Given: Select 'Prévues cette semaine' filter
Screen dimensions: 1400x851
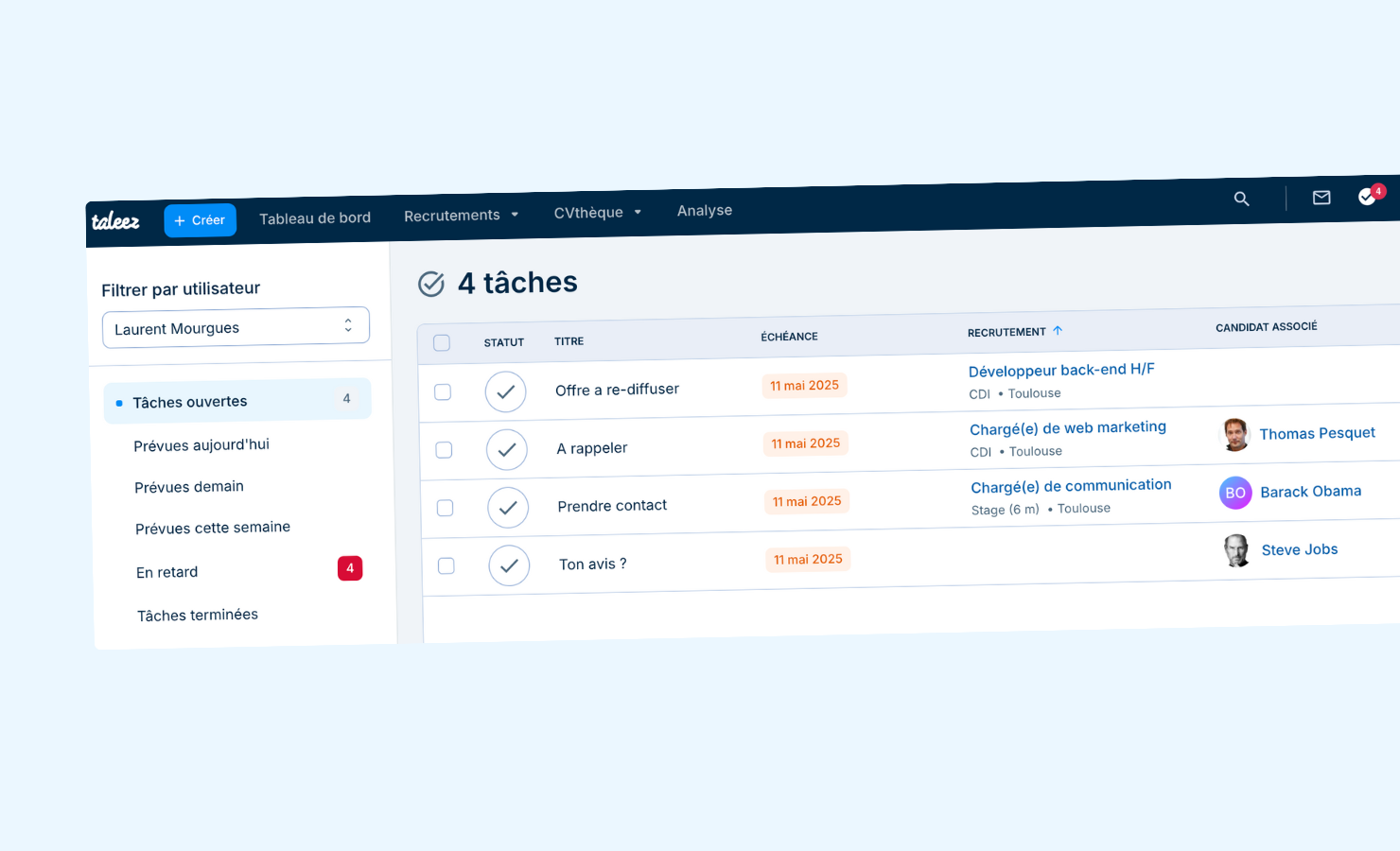Looking at the screenshot, I should [213, 528].
